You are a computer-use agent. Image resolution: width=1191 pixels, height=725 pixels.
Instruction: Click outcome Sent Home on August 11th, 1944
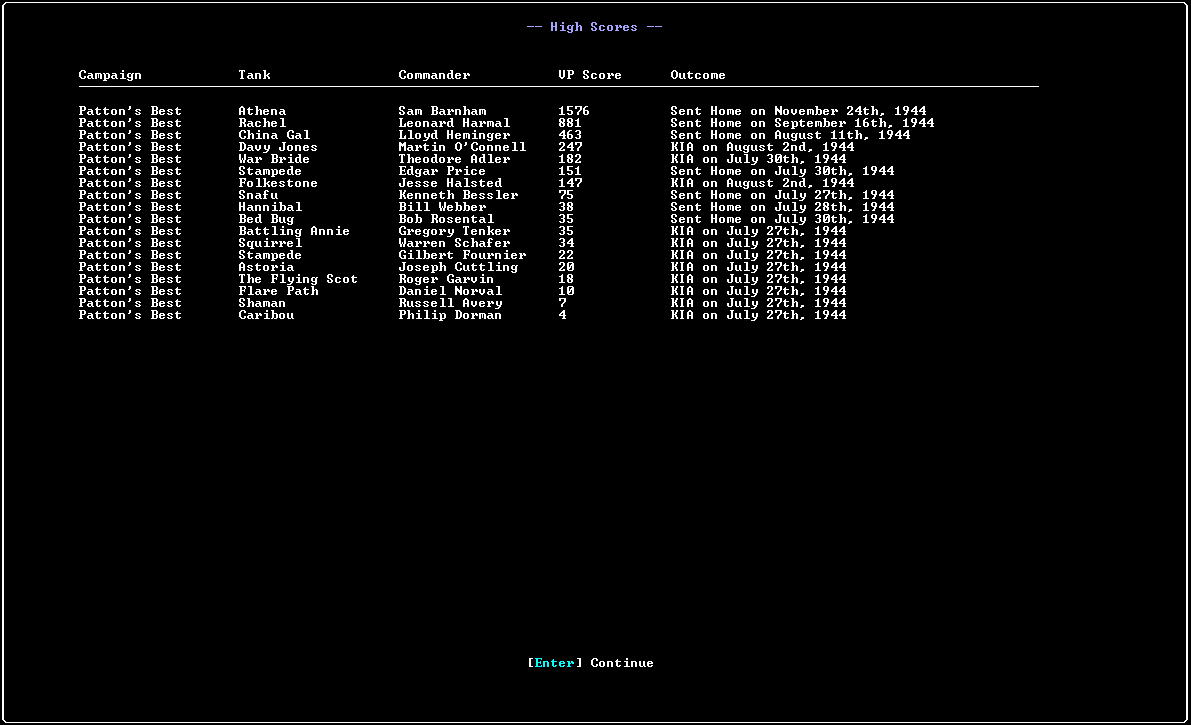[790, 135]
